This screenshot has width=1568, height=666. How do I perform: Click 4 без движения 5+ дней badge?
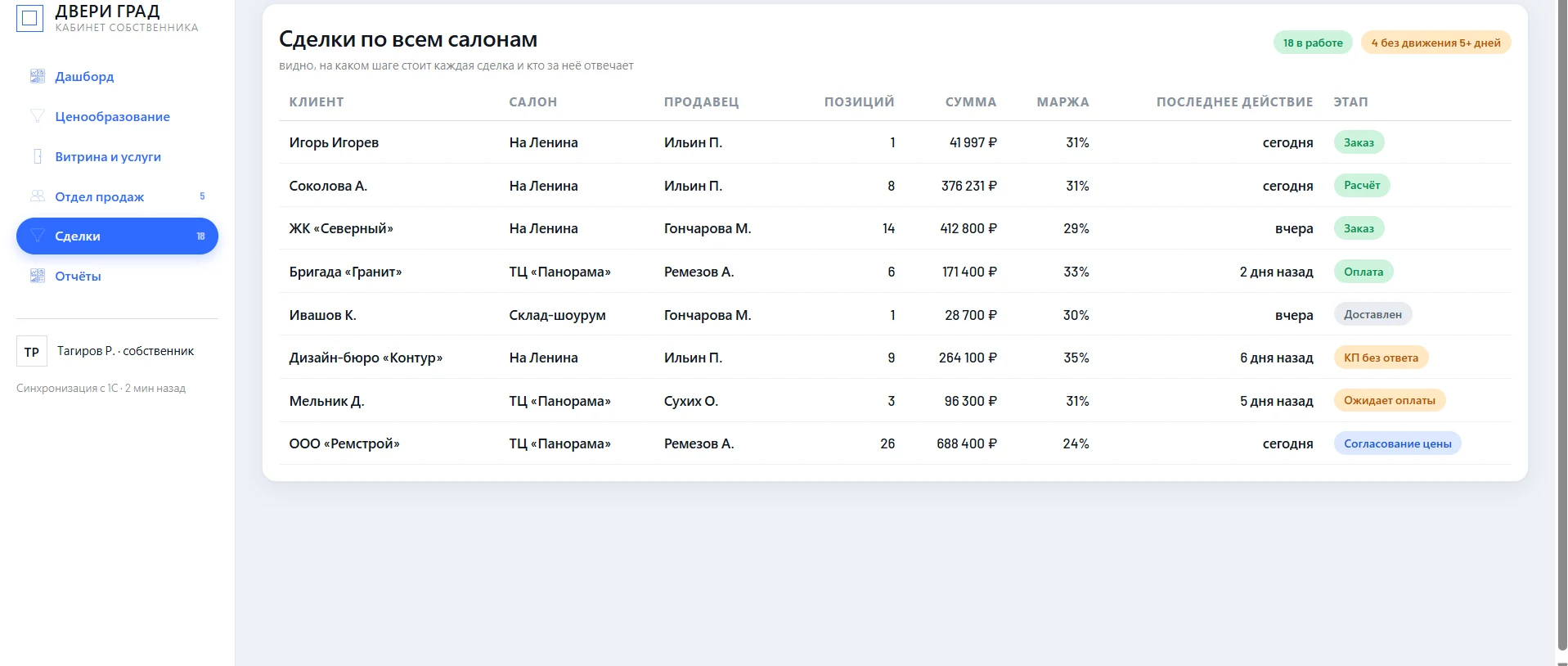pyautogui.click(x=1436, y=43)
